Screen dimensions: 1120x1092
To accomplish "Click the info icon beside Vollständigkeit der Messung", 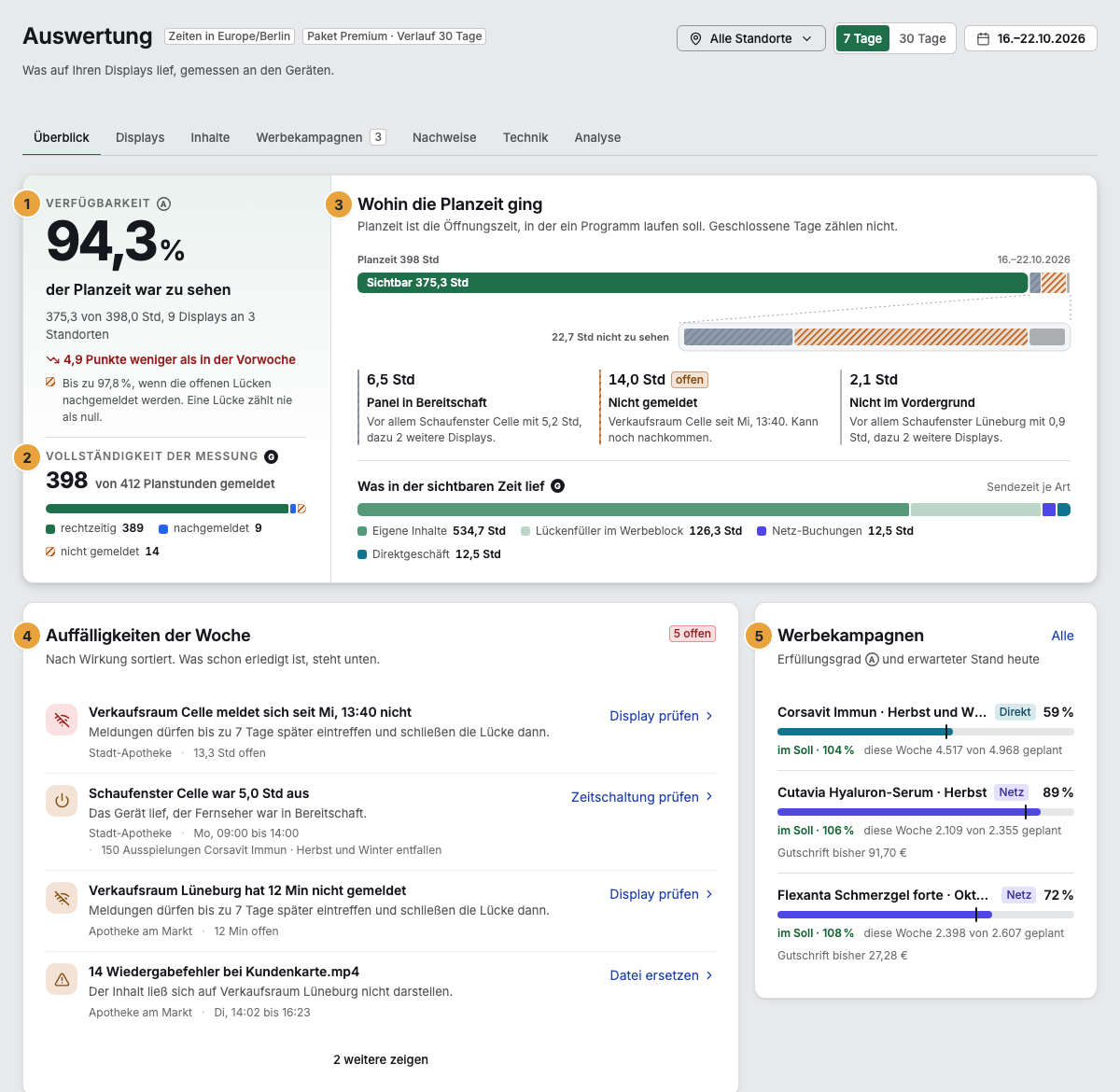I will click(272, 456).
